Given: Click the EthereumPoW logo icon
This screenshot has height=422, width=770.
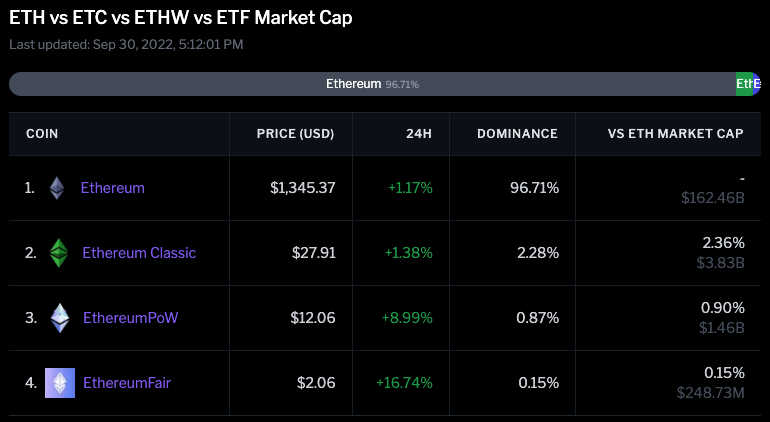Looking at the screenshot, I should point(60,318).
